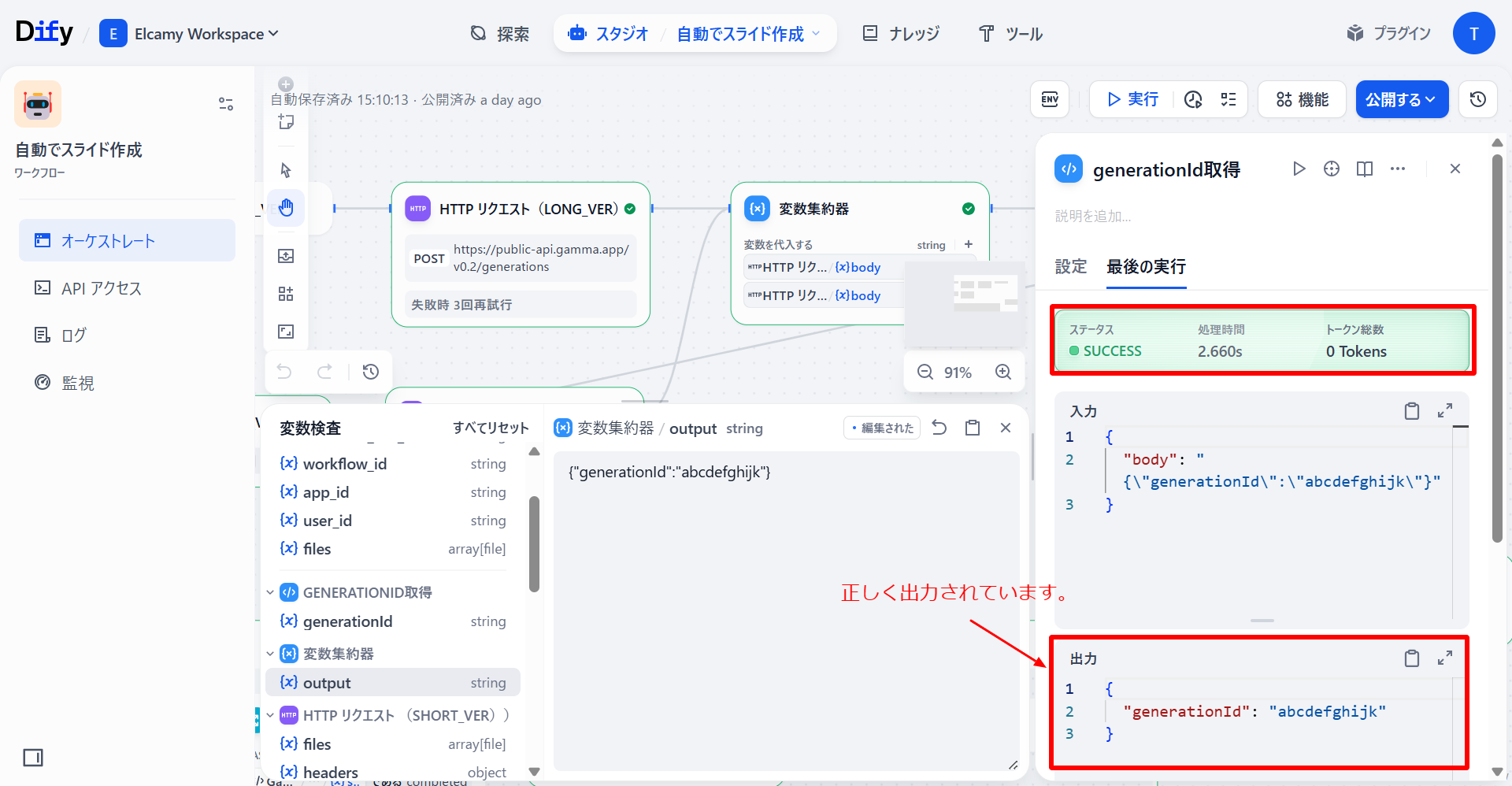Switch to the 設定 tab
This screenshot has width=1512, height=786.
(1070, 267)
